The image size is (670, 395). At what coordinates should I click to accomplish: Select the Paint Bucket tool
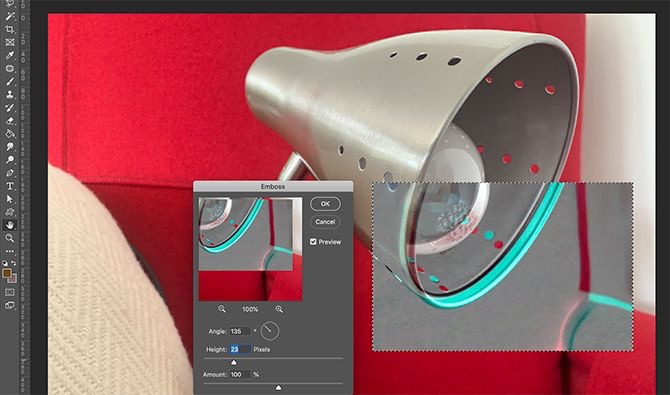point(10,134)
